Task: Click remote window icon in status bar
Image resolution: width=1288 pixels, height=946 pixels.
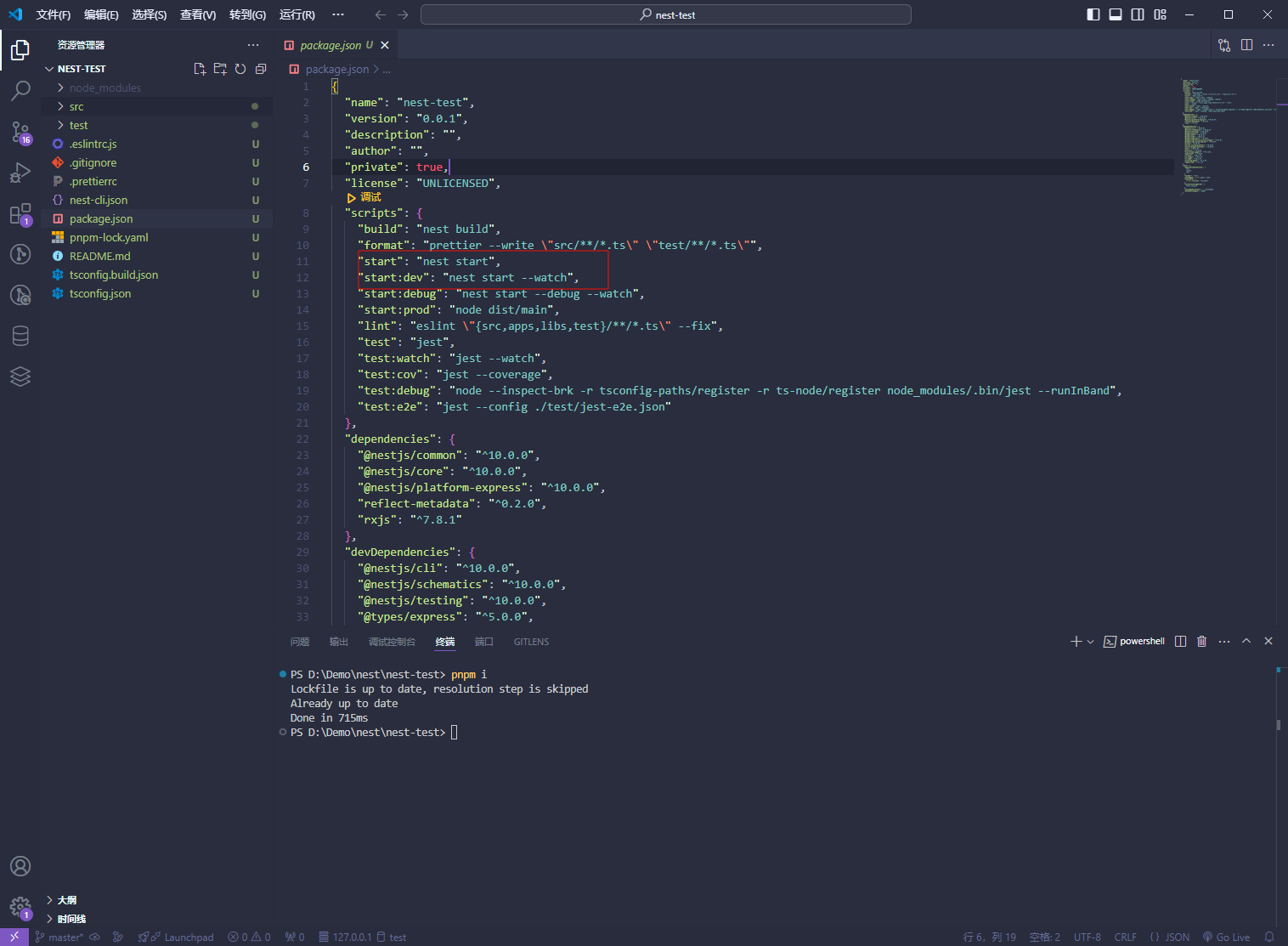Action: point(14,937)
